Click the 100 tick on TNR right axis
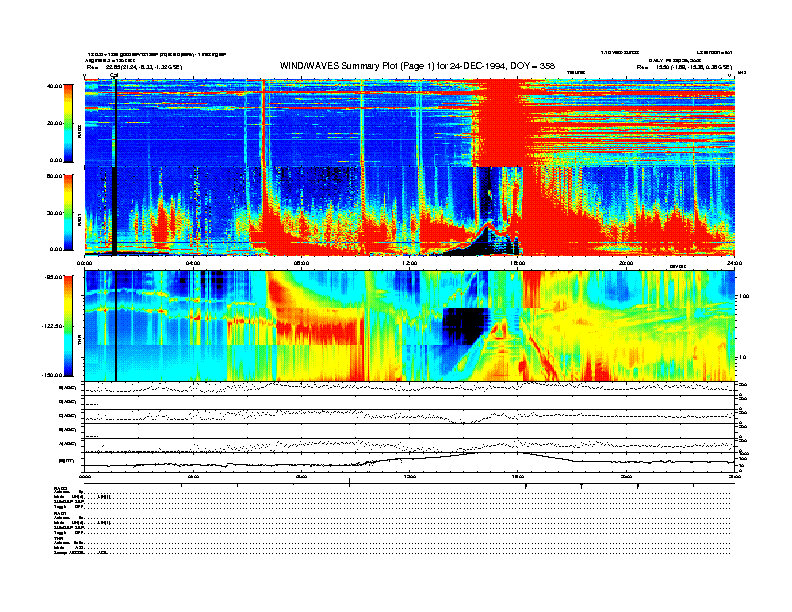792x612 pixels. coord(744,296)
